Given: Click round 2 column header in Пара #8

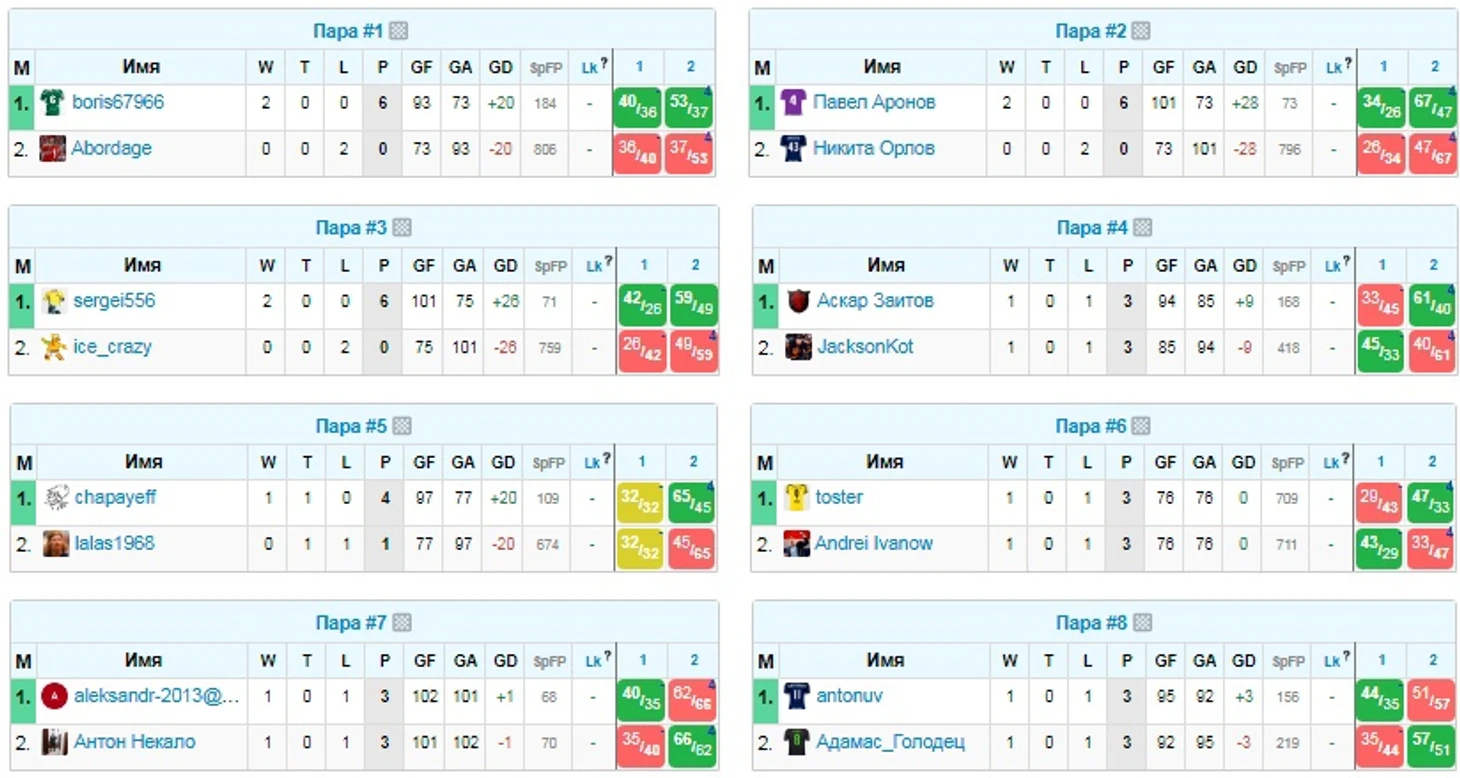Looking at the screenshot, I should (1433, 660).
